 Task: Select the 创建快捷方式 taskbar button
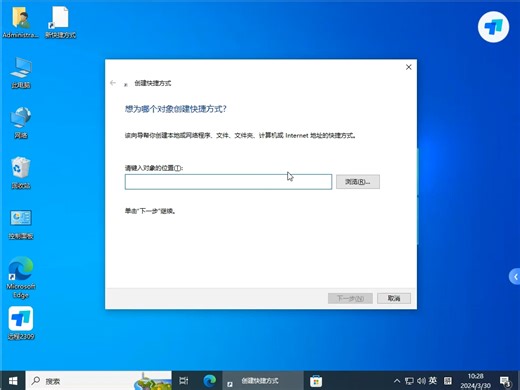(263, 380)
